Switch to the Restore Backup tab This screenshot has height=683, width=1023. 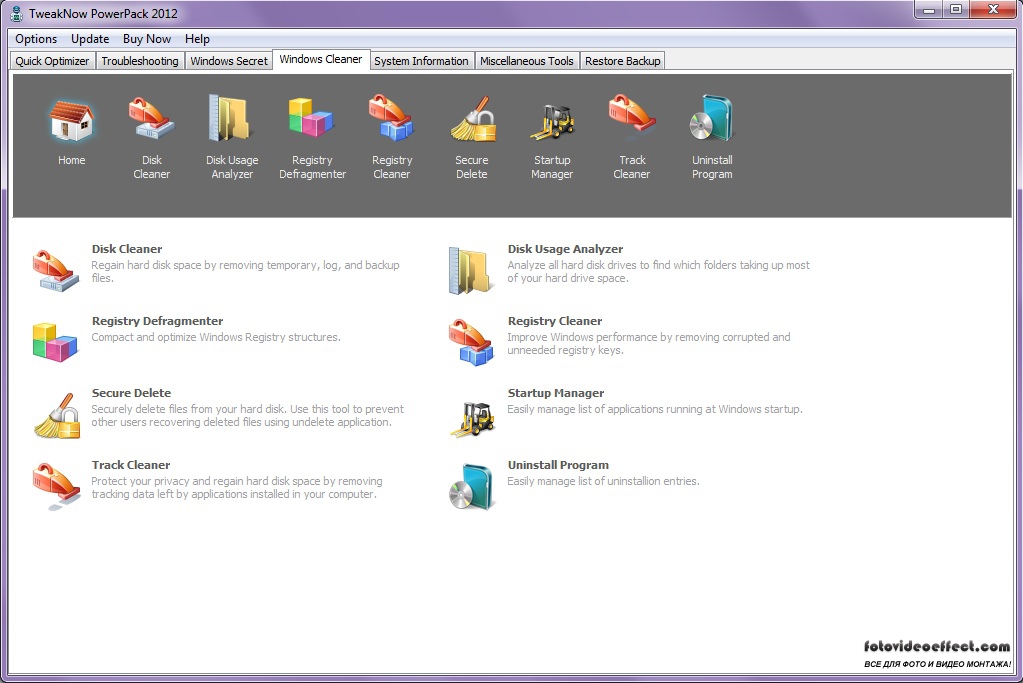(622, 61)
